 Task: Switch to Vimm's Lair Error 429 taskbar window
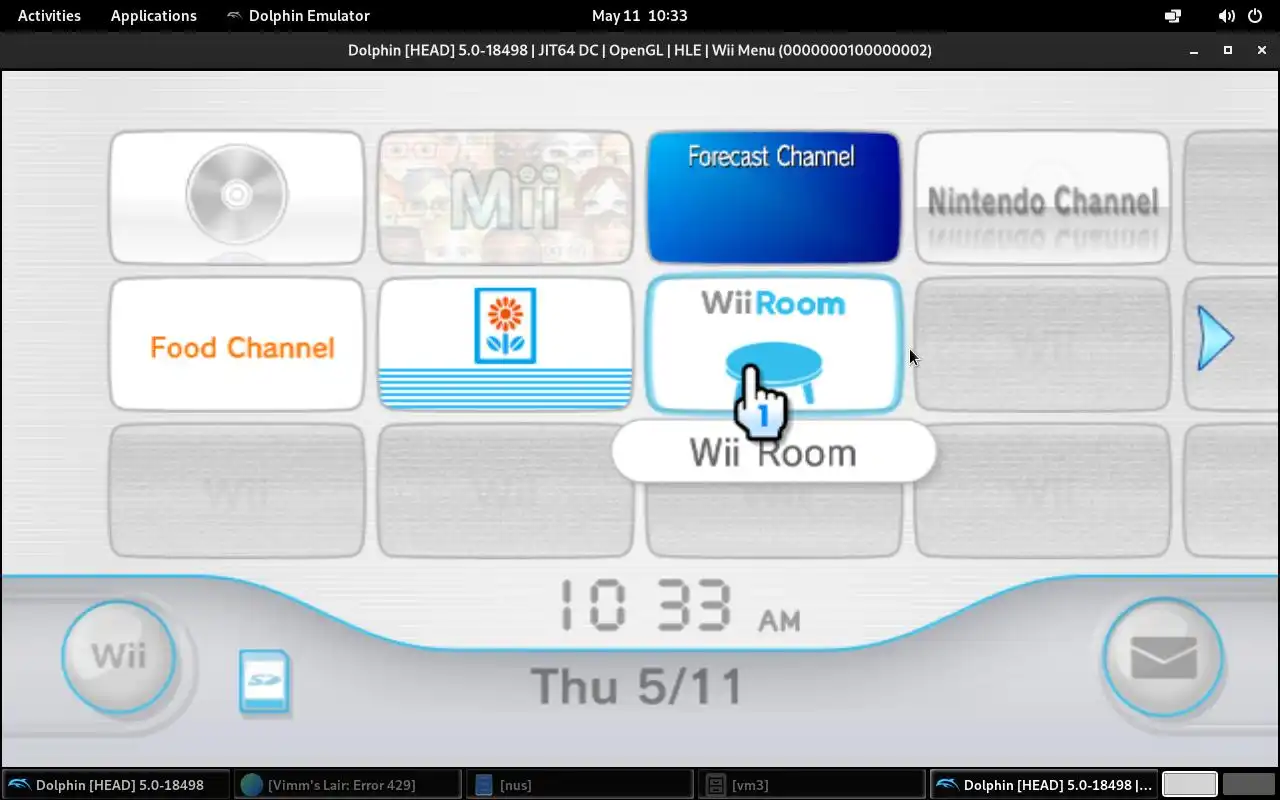pyautogui.click(x=348, y=785)
